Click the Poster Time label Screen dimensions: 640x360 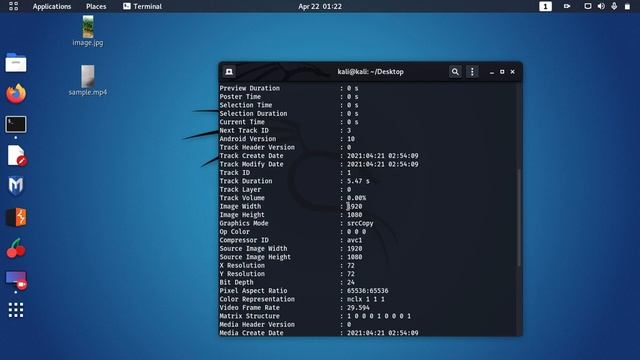(x=240, y=97)
